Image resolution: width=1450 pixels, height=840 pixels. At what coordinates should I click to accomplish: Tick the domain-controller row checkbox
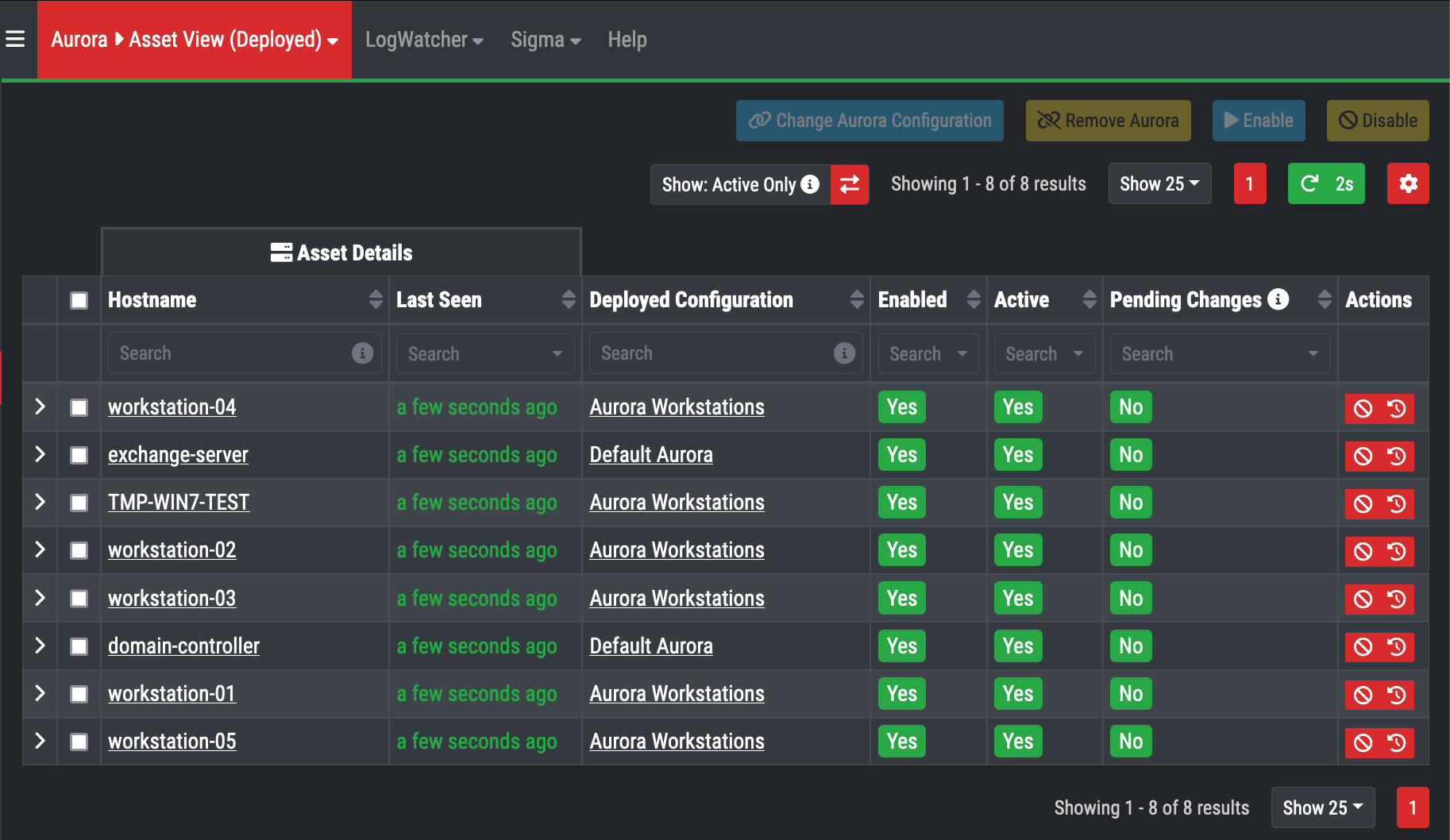(x=79, y=646)
